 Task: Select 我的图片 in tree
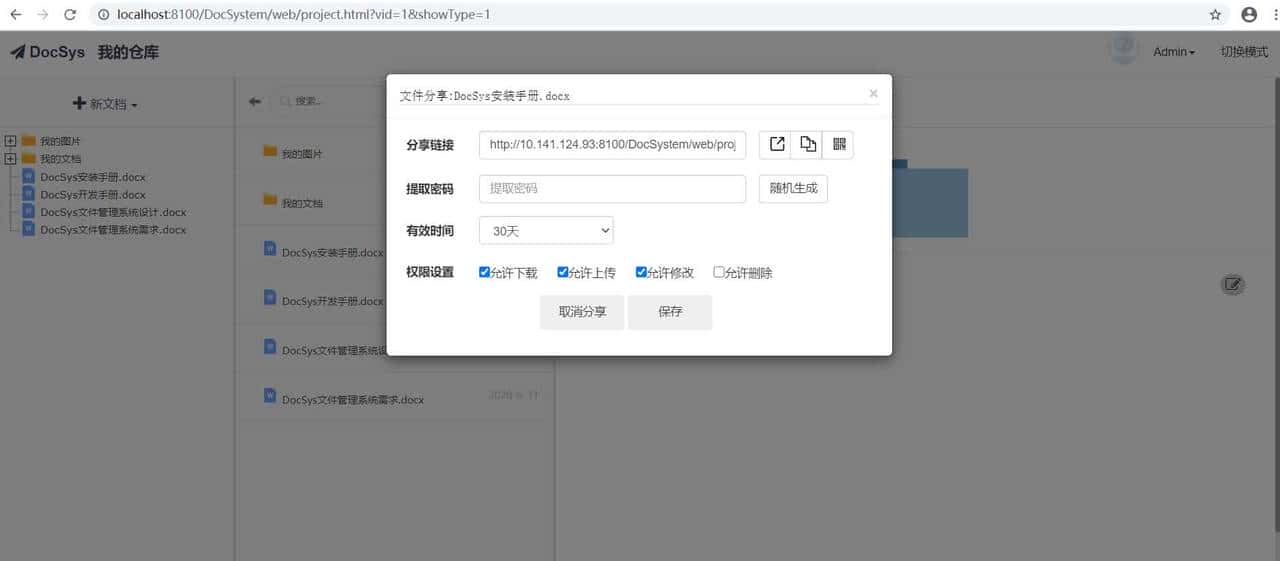click(x=60, y=141)
